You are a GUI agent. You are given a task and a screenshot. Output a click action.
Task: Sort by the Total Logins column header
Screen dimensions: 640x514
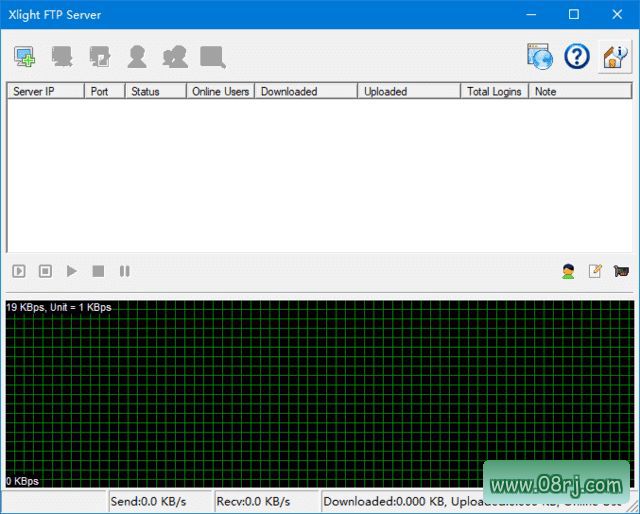coord(495,91)
